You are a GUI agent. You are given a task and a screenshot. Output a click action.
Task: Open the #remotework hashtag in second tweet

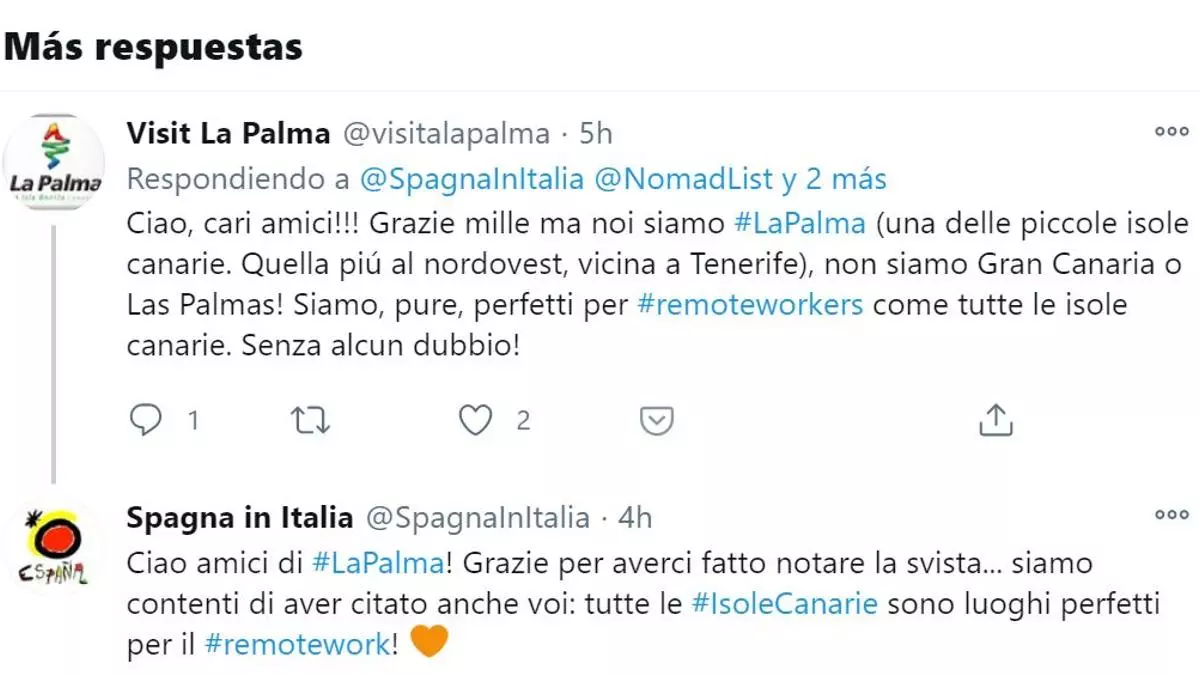coord(296,644)
